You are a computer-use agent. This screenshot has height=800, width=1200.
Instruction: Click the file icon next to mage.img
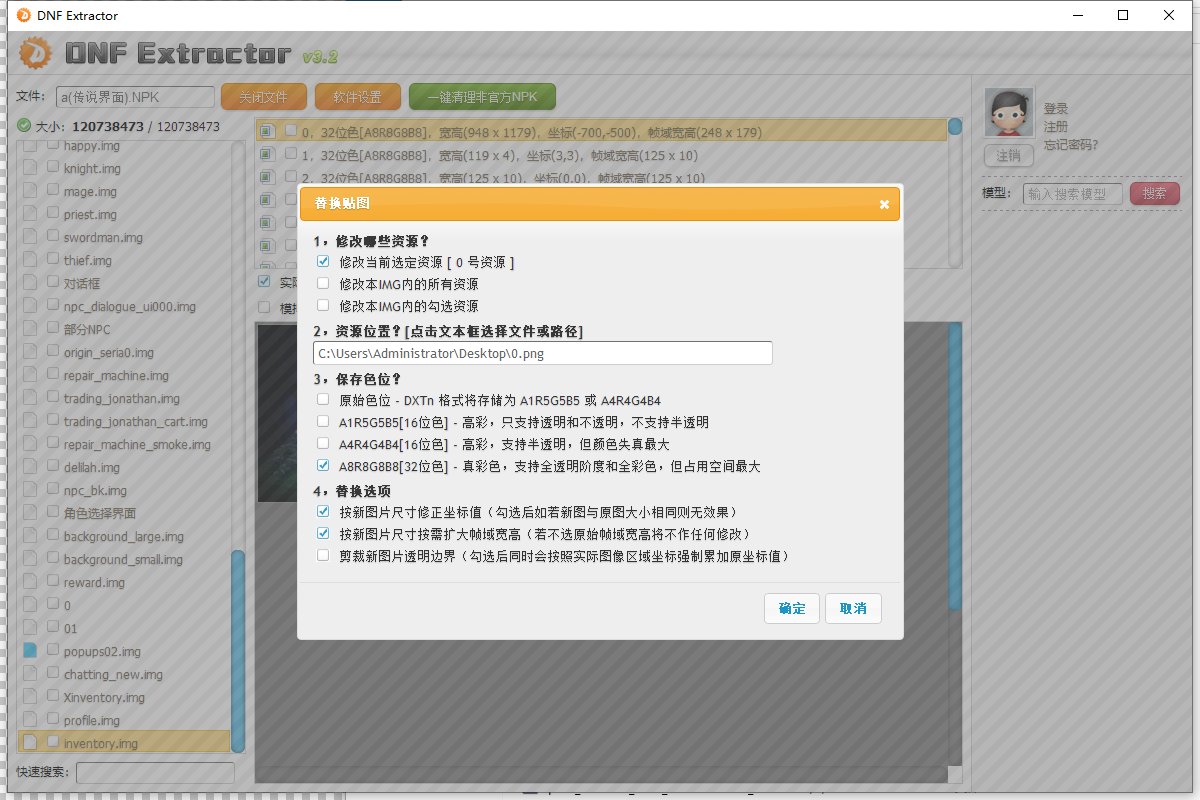(x=30, y=191)
